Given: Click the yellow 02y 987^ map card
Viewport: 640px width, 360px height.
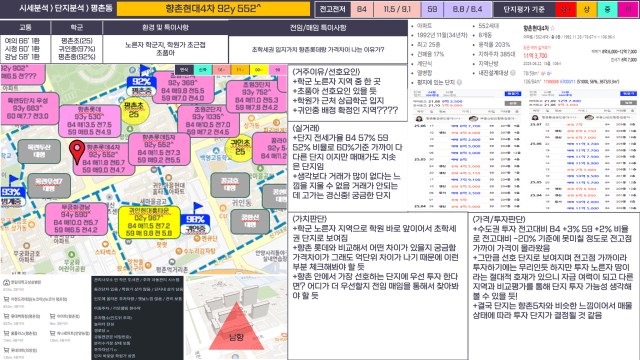Looking at the screenshot, I should tap(149, 222).
